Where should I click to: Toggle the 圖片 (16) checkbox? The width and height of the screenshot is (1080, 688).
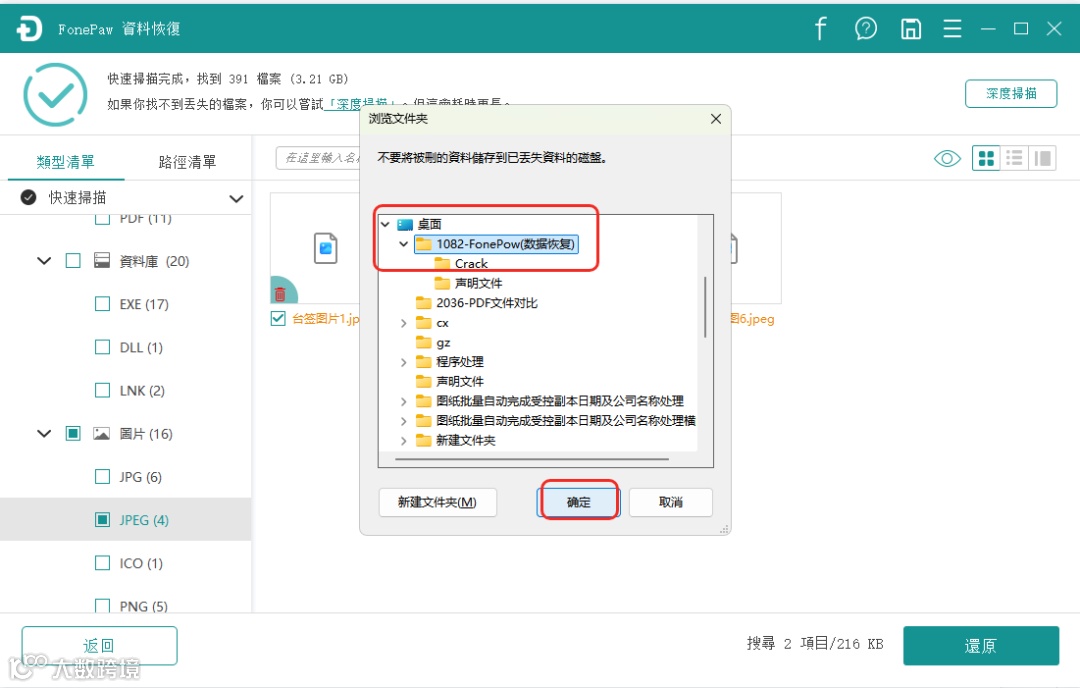click(x=73, y=433)
